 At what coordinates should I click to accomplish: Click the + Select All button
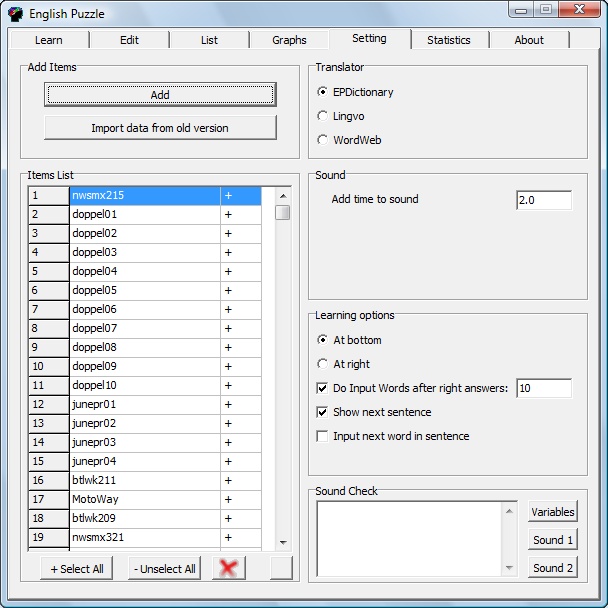[77, 568]
